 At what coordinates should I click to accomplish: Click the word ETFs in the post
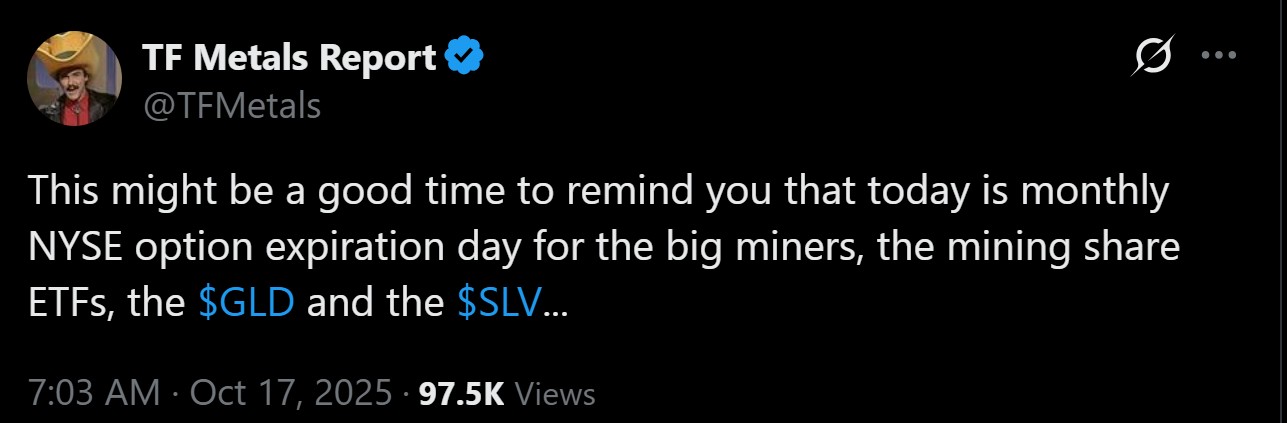(69, 303)
